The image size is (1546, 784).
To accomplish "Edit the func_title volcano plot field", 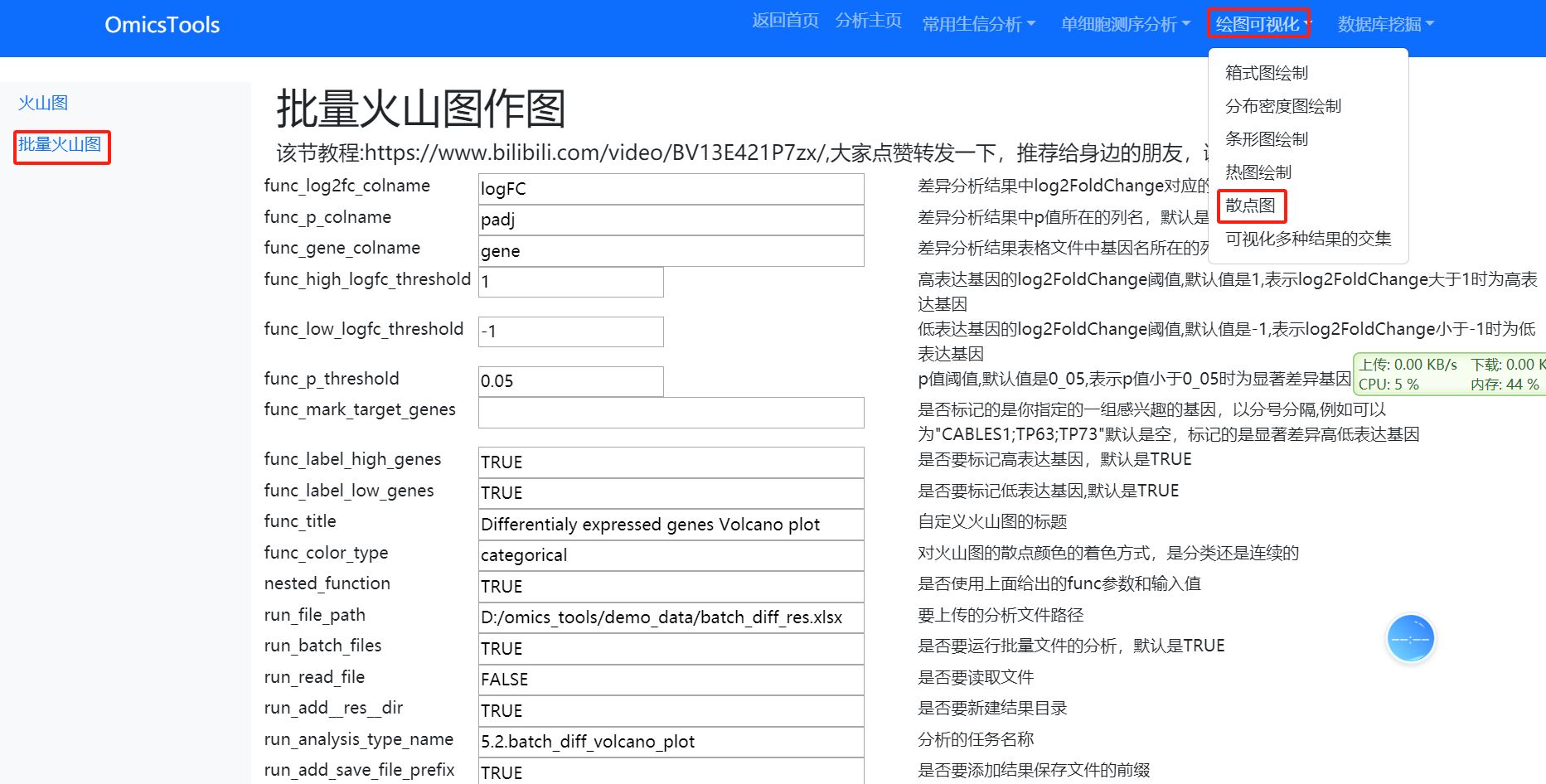I will [x=671, y=525].
